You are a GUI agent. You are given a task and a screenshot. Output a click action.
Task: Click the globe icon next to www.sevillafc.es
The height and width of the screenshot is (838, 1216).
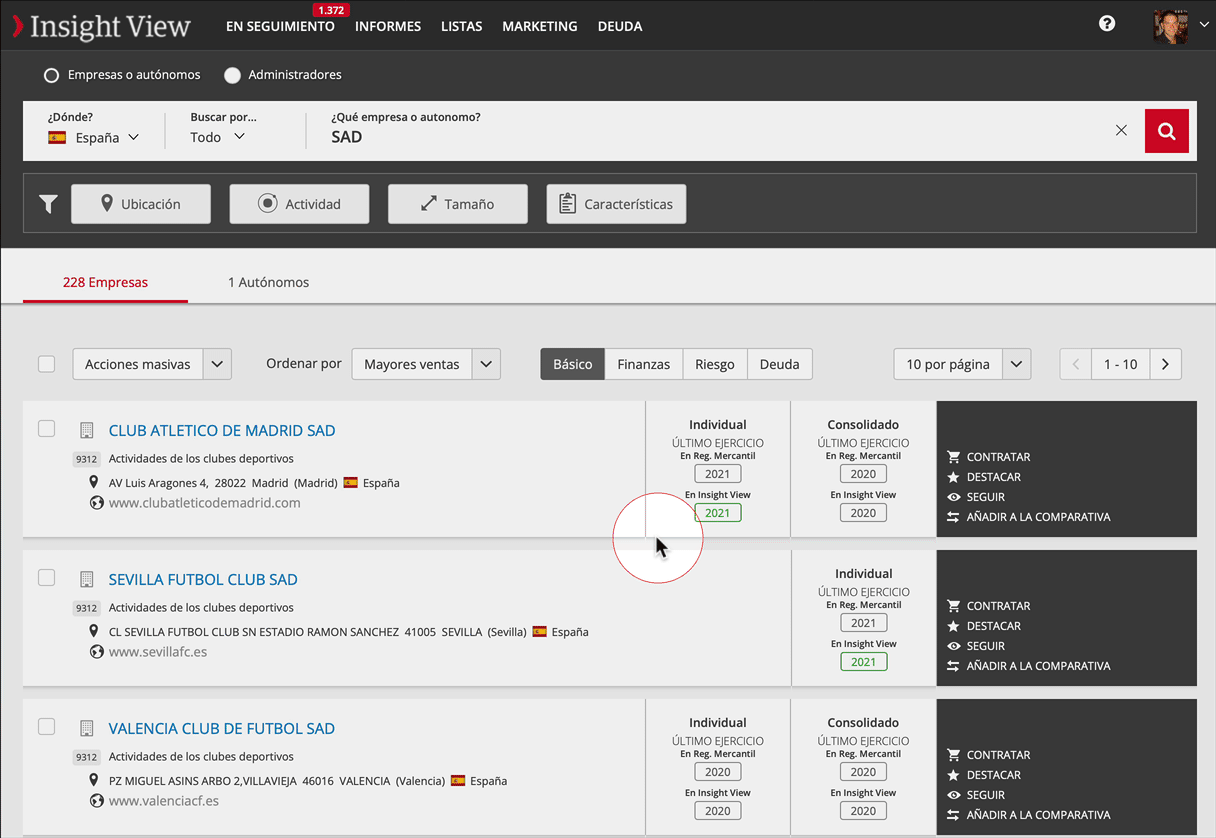96,652
